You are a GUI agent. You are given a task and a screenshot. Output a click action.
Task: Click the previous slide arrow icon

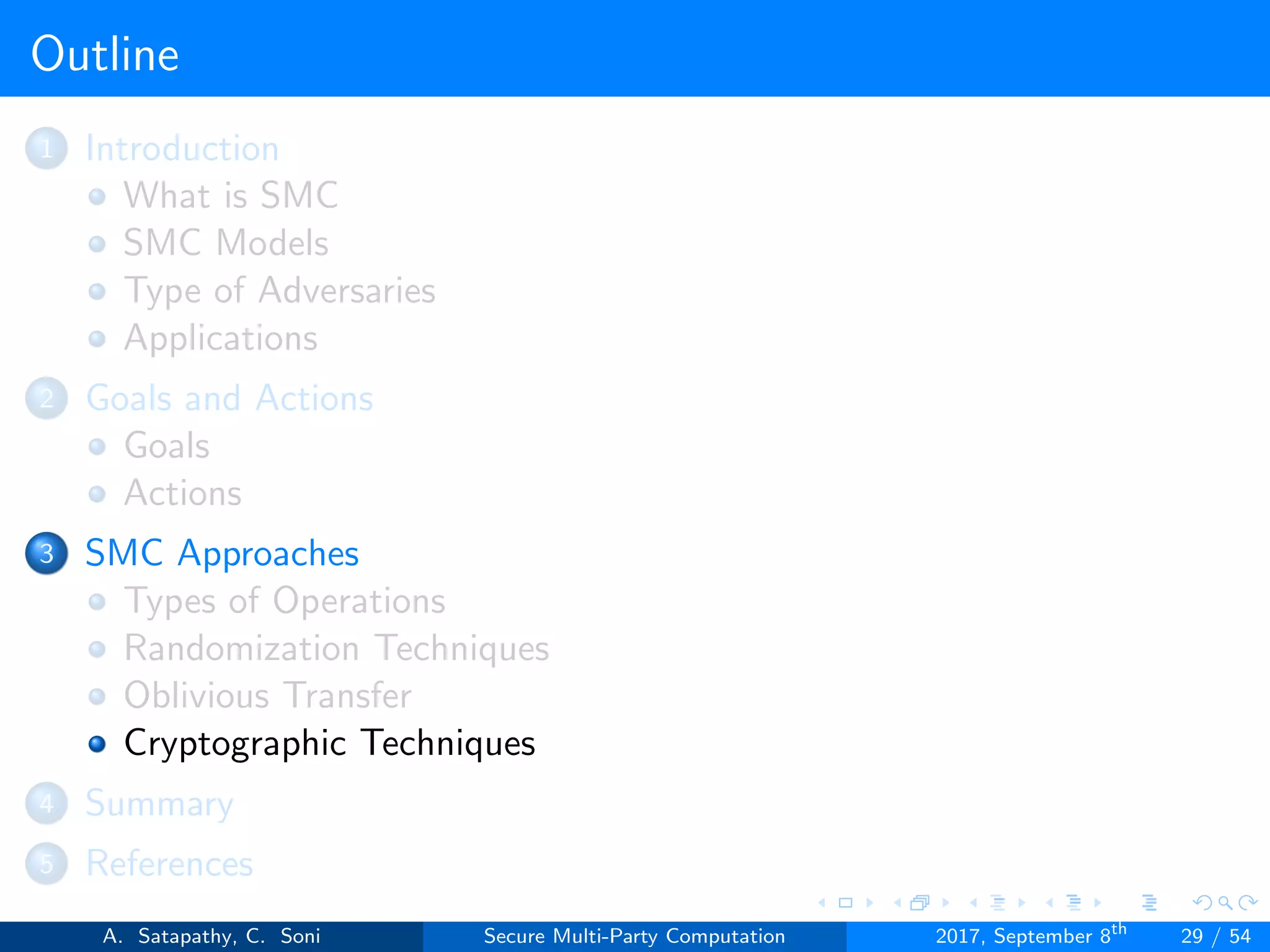coord(822,903)
